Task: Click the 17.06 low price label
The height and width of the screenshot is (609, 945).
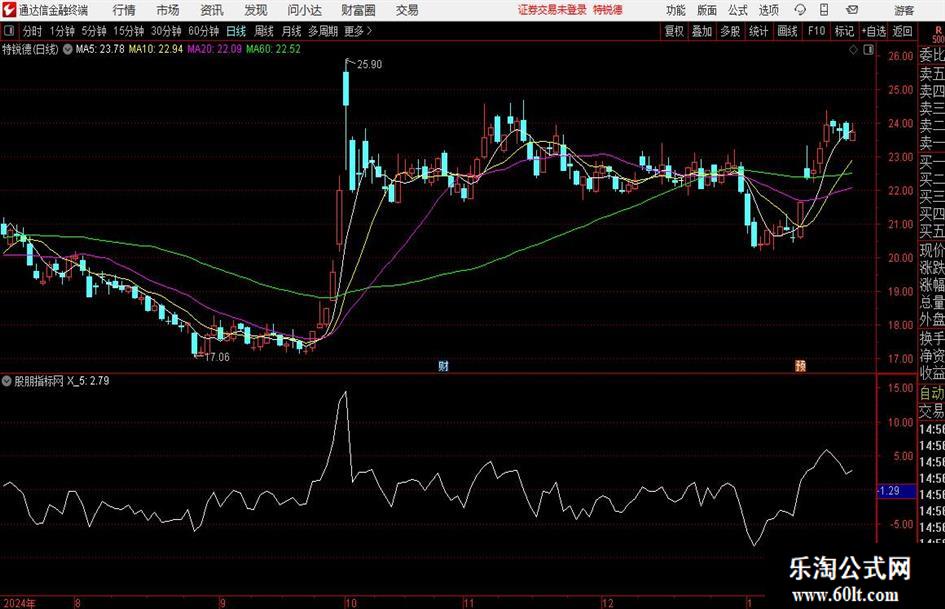Action: 218,357
